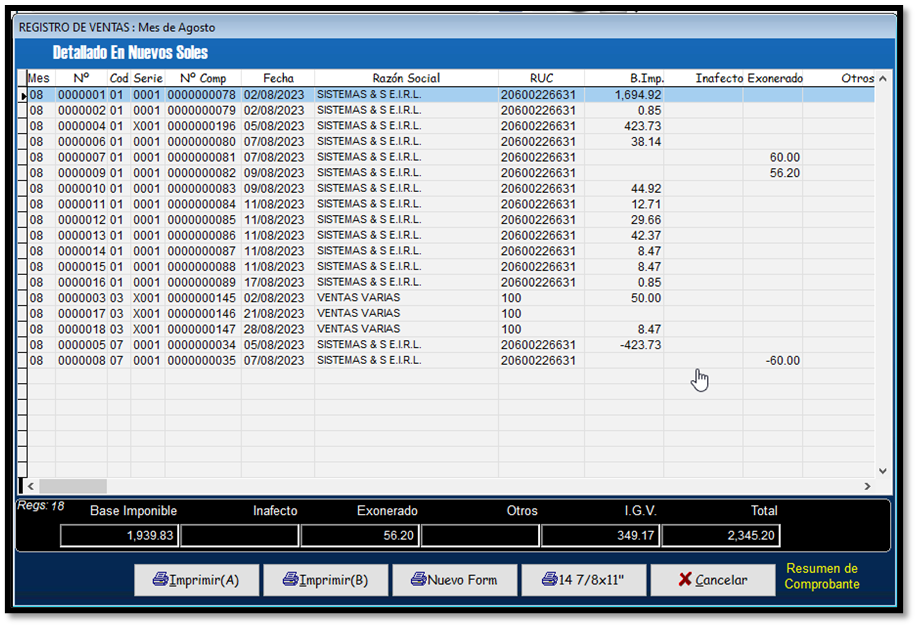Click the vertical scrollbar down arrow
This screenshot has height=626, width=916.
click(882, 470)
